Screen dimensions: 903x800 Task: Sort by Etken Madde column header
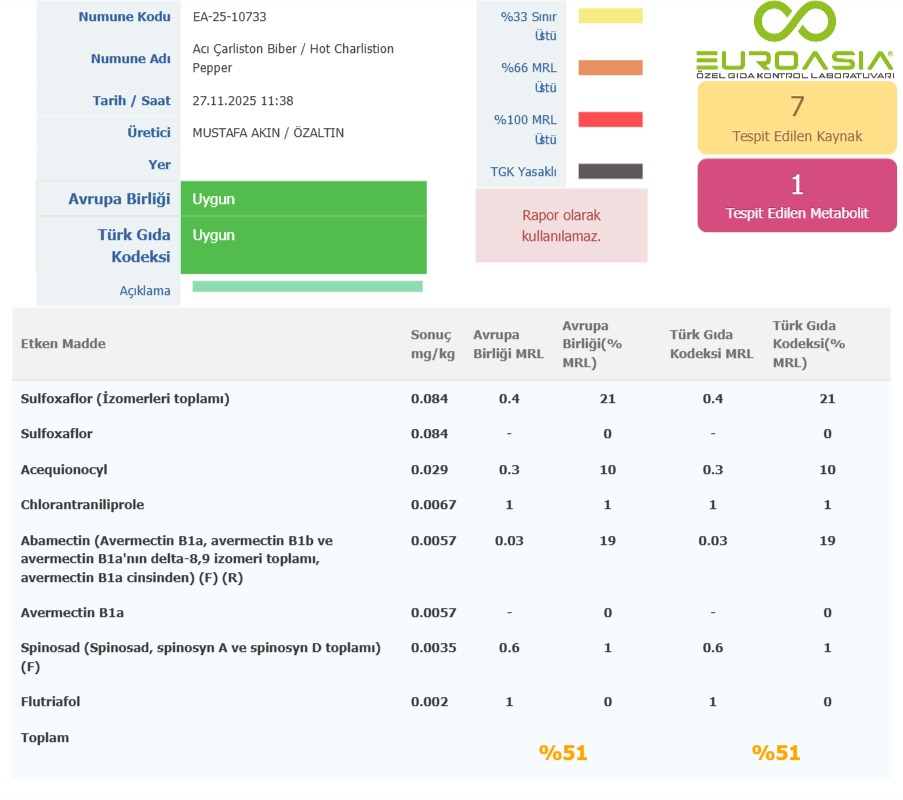(x=63, y=344)
